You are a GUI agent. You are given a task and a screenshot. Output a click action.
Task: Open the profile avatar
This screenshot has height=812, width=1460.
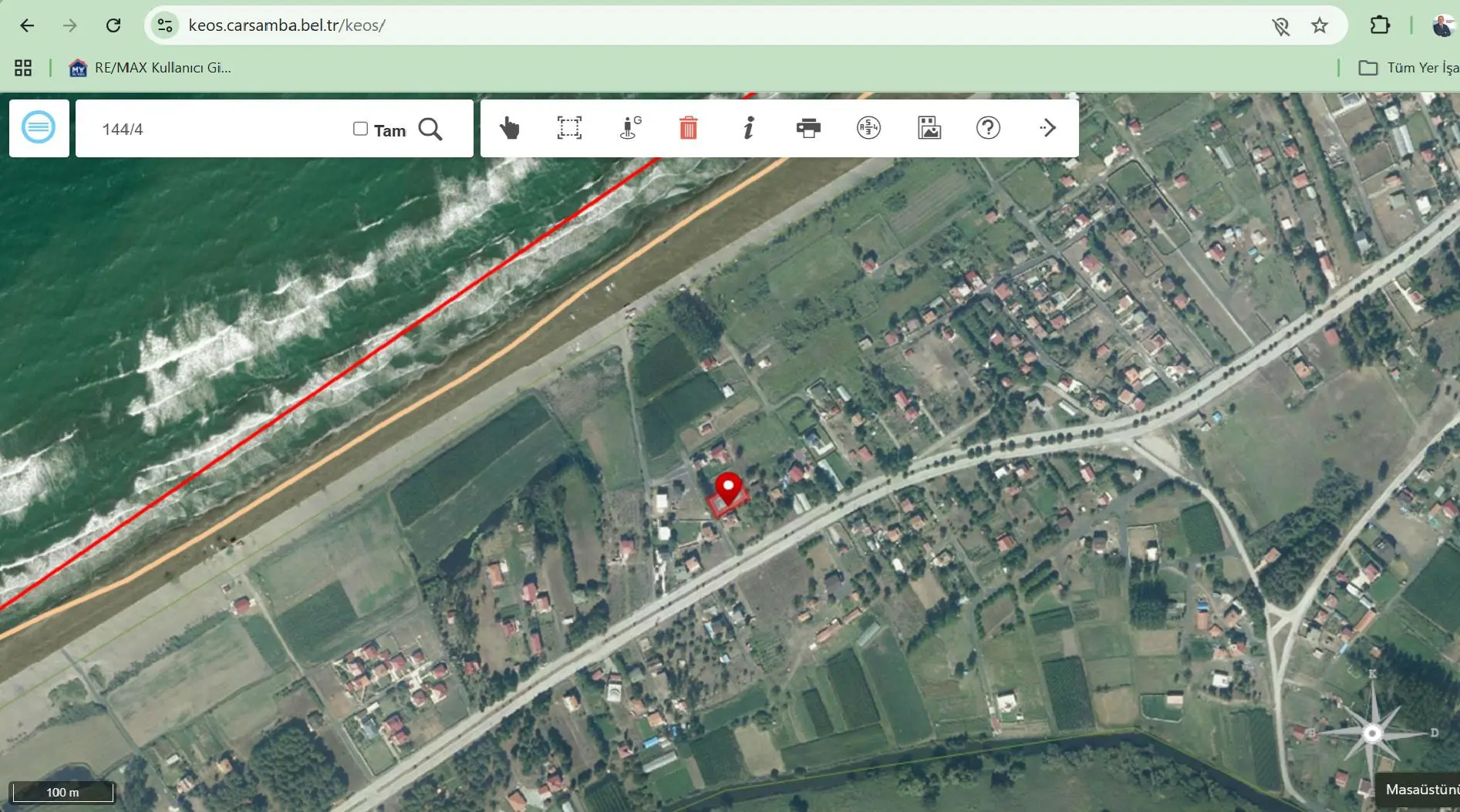1442,25
